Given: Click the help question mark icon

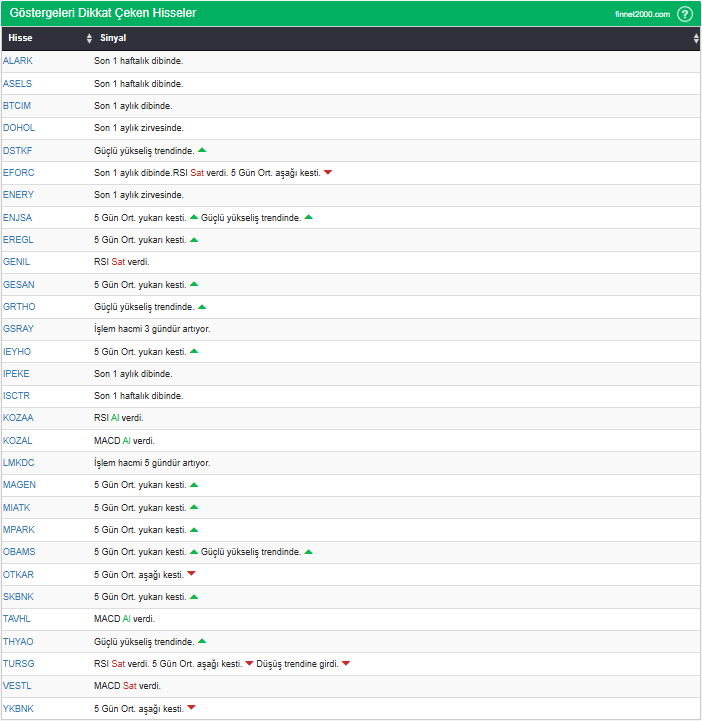Looking at the screenshot, I should pos(685,14).
